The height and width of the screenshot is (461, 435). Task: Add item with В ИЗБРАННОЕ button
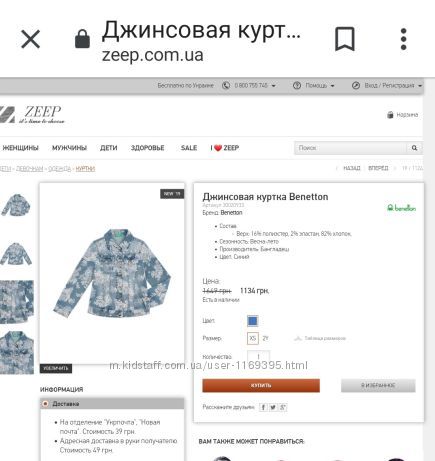pos(378,385)
